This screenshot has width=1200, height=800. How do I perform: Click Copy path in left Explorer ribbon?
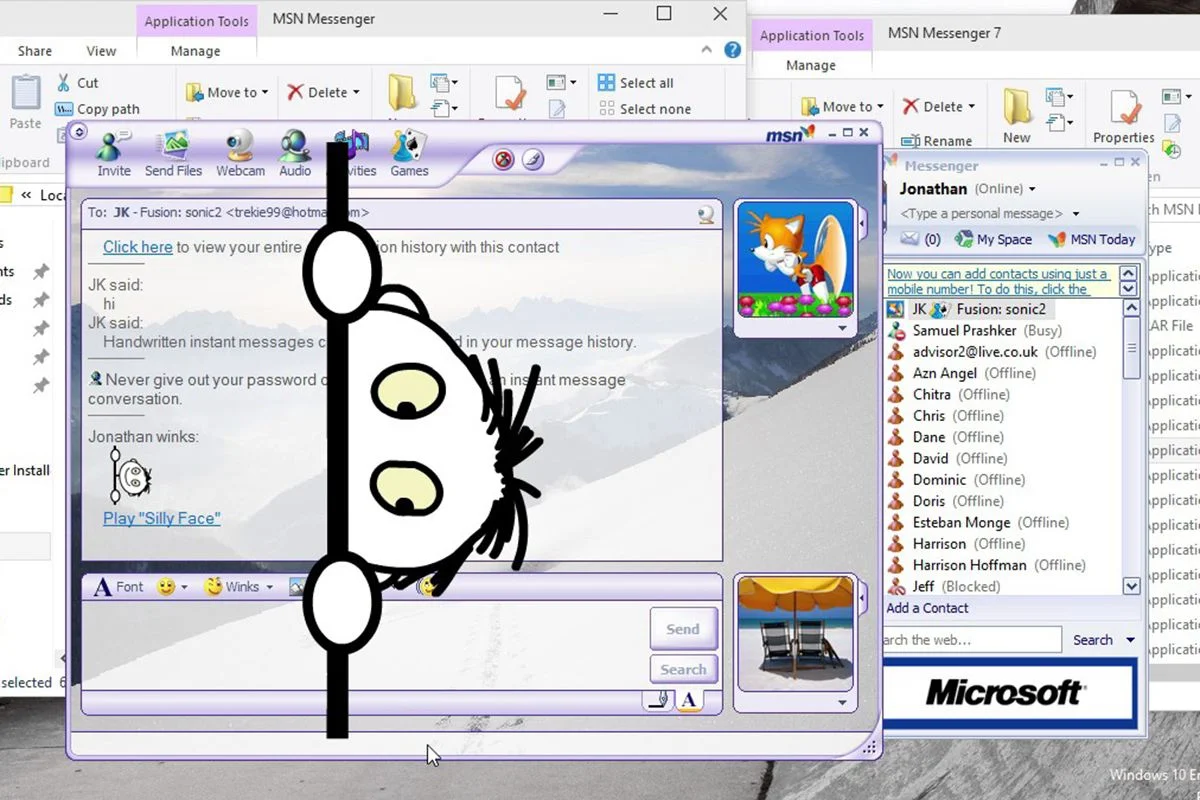click(x=97, y=109)
